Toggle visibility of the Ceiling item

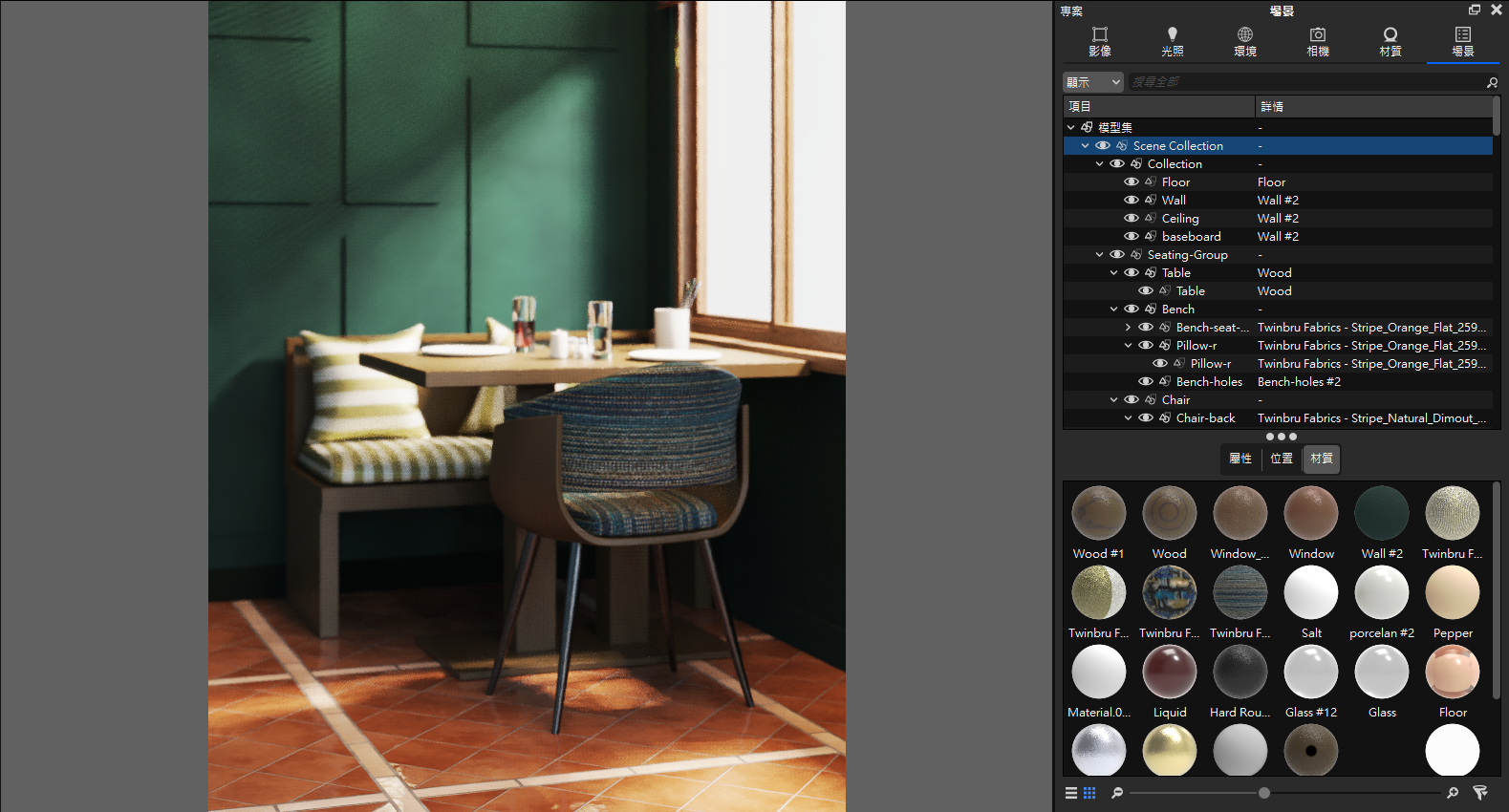click(x=1132, y=219)
